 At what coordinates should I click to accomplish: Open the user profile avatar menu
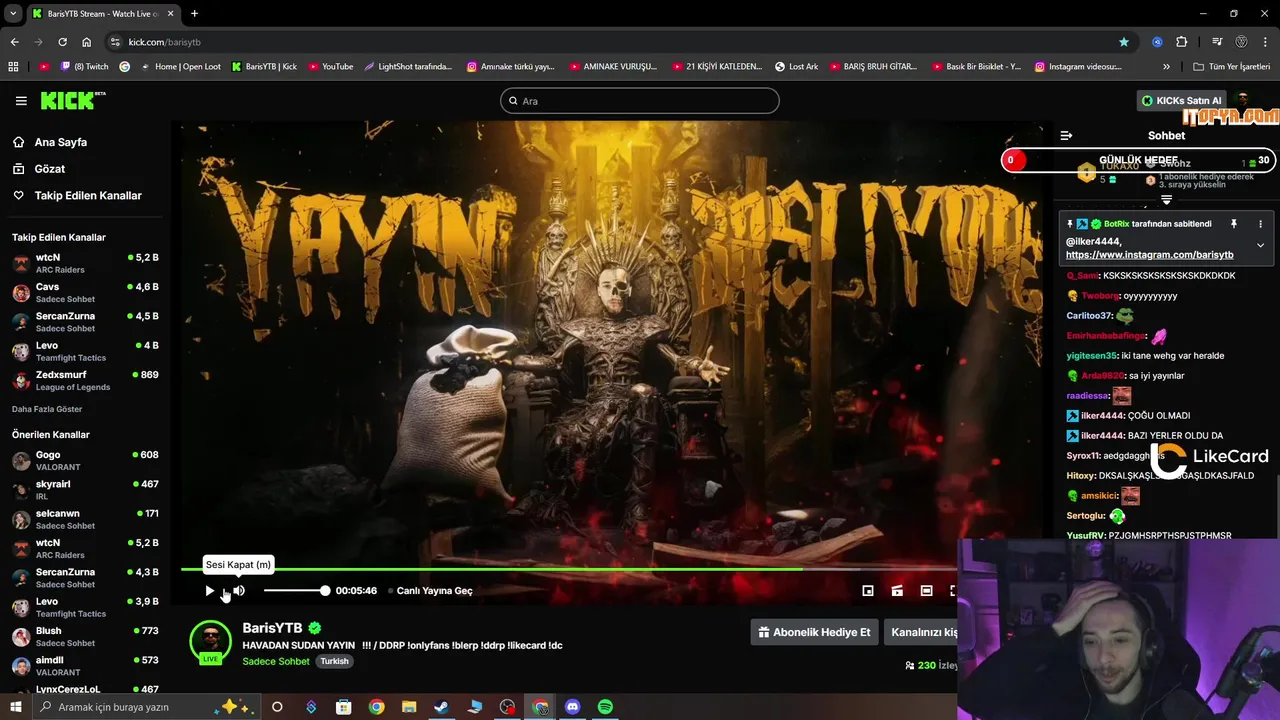pos(1244,100)
